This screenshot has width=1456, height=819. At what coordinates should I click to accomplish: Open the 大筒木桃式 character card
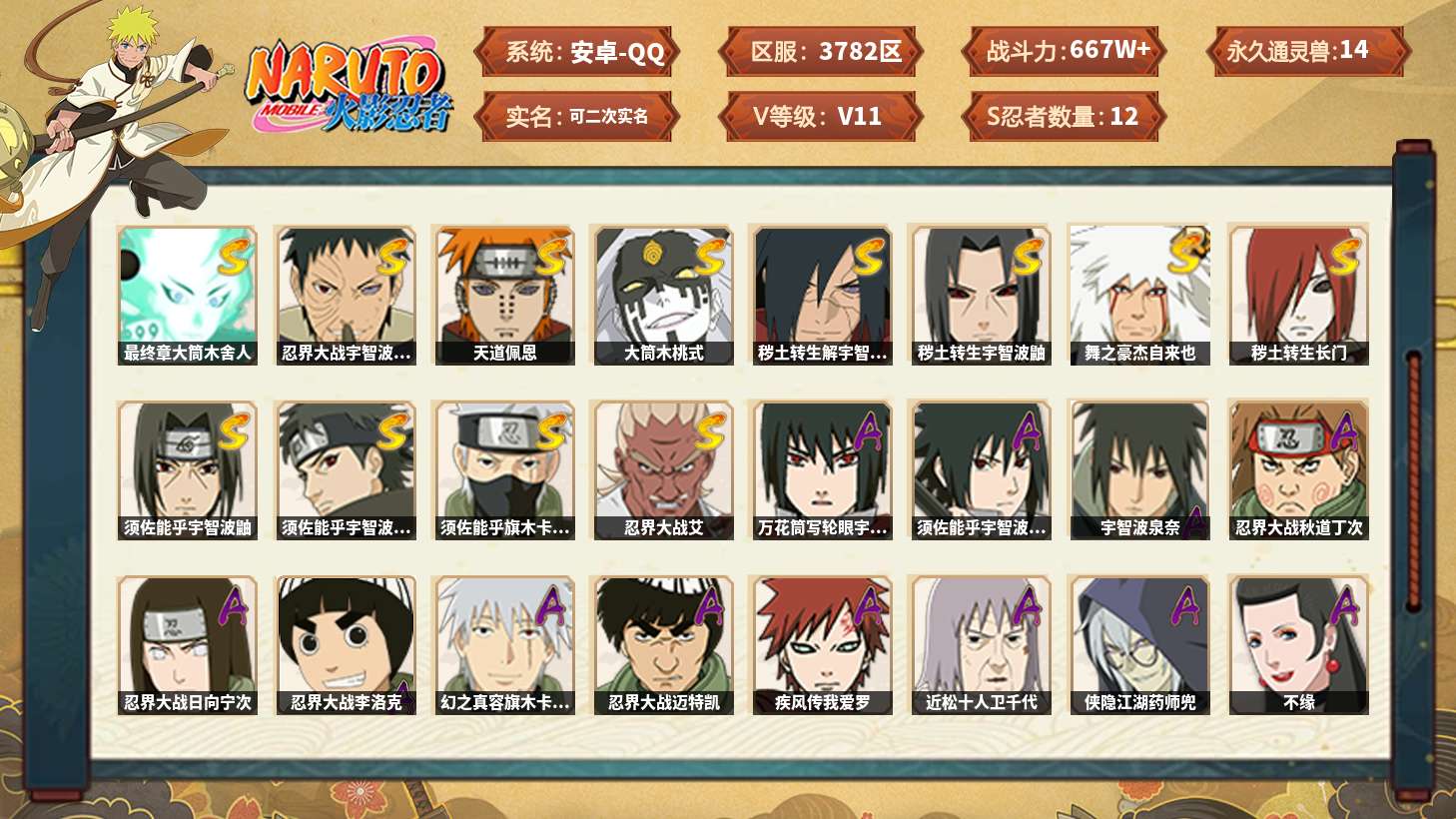663,296
